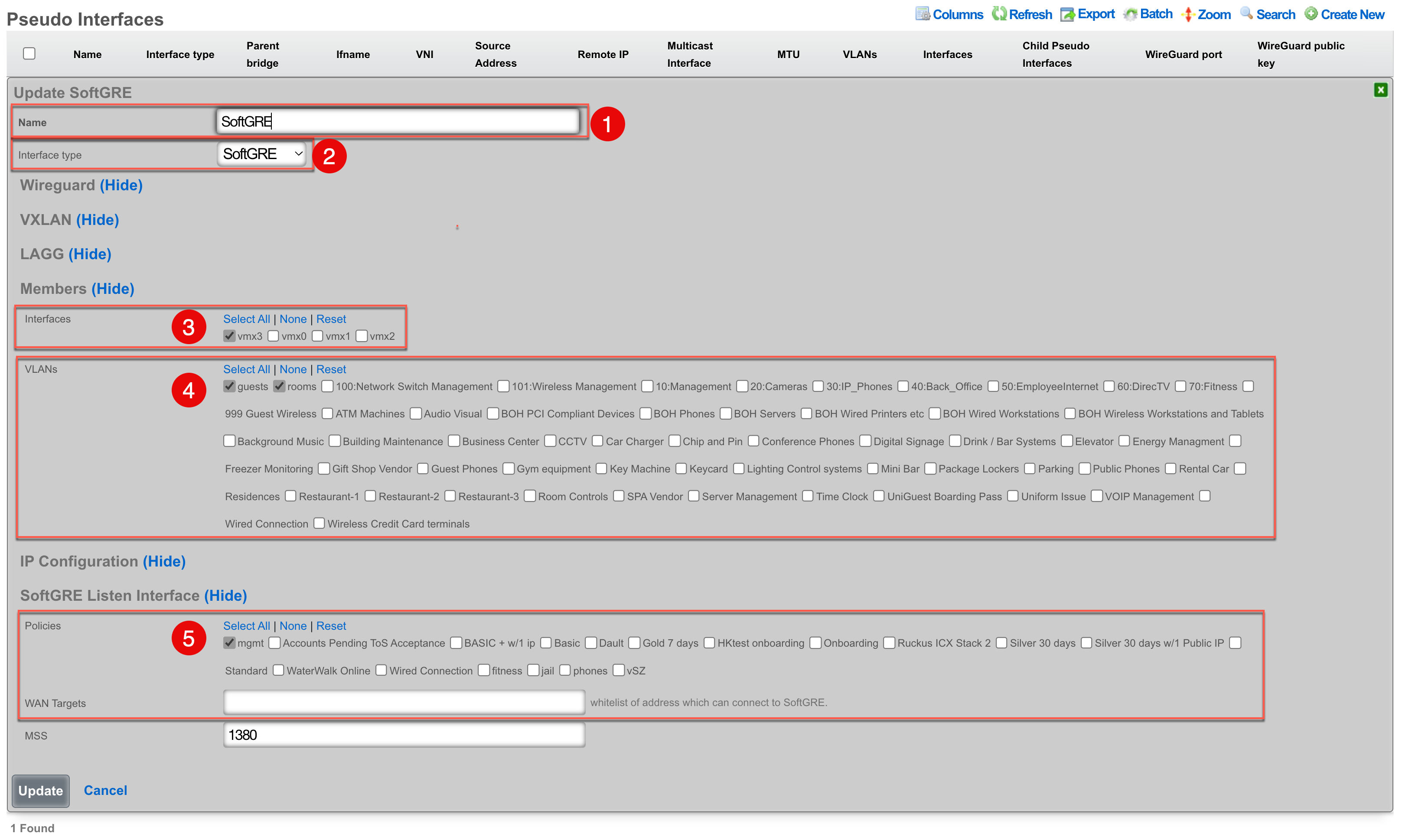The width and height of the screenshot is (1415, 840).
Task: Click the Ifname column header
Action: click(x=352, y=54)
